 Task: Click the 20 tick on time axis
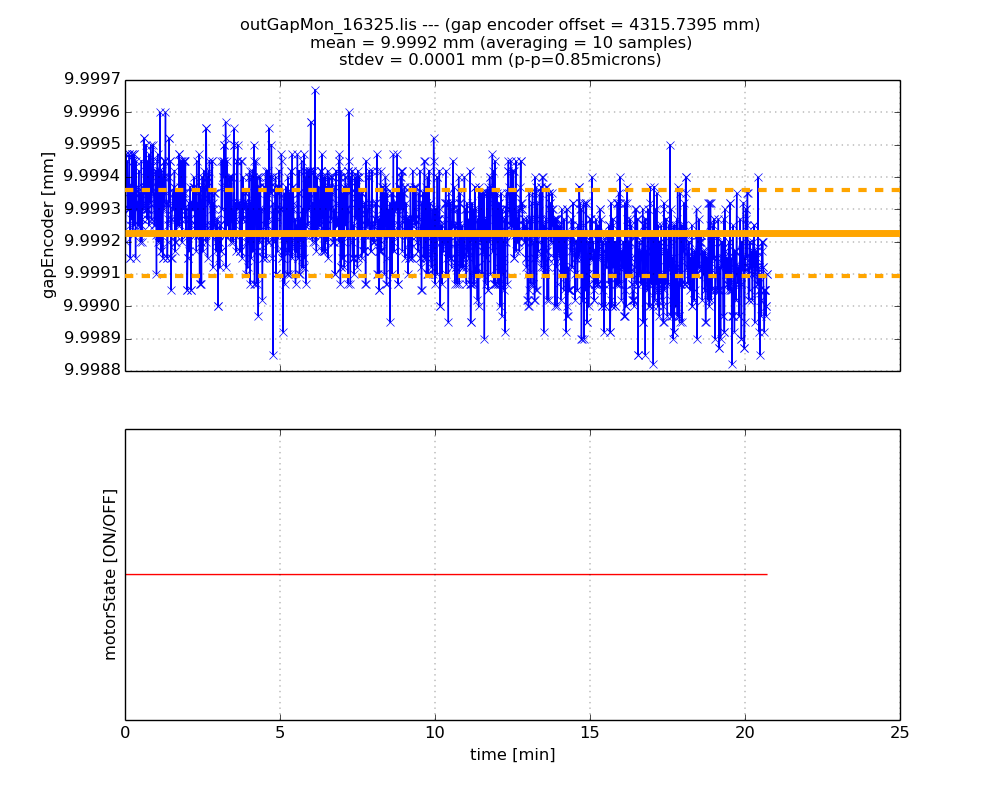tap(745, 733)
